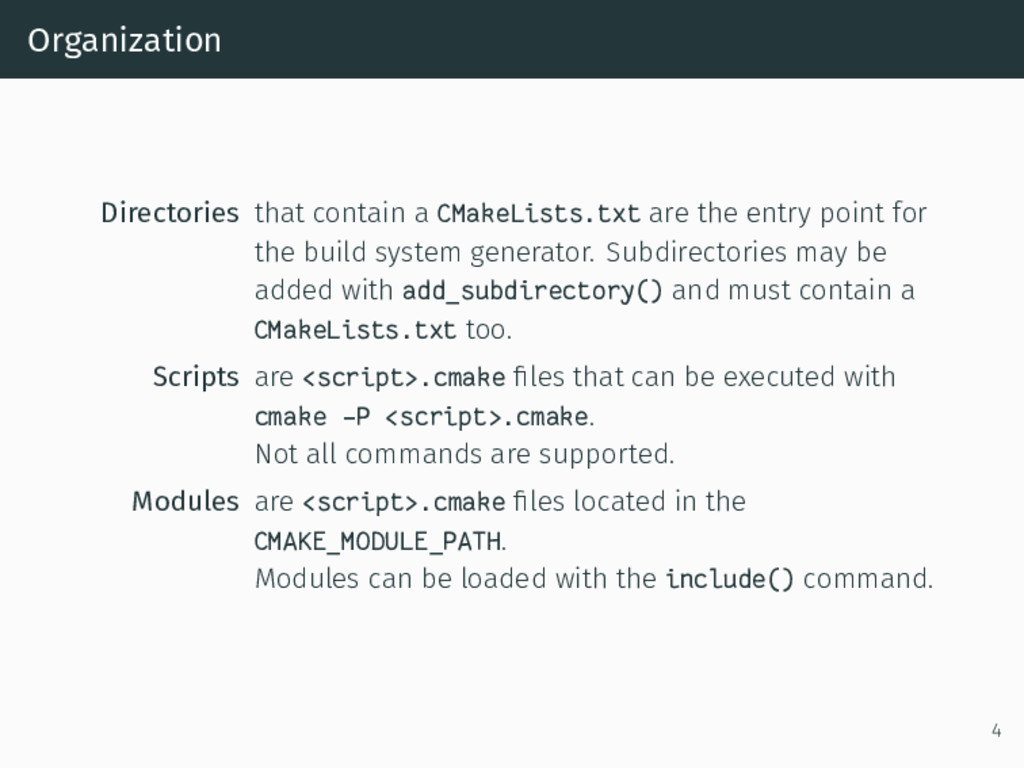Click the CMAKE_MODULE_PATH variable text

coord(379,541)
